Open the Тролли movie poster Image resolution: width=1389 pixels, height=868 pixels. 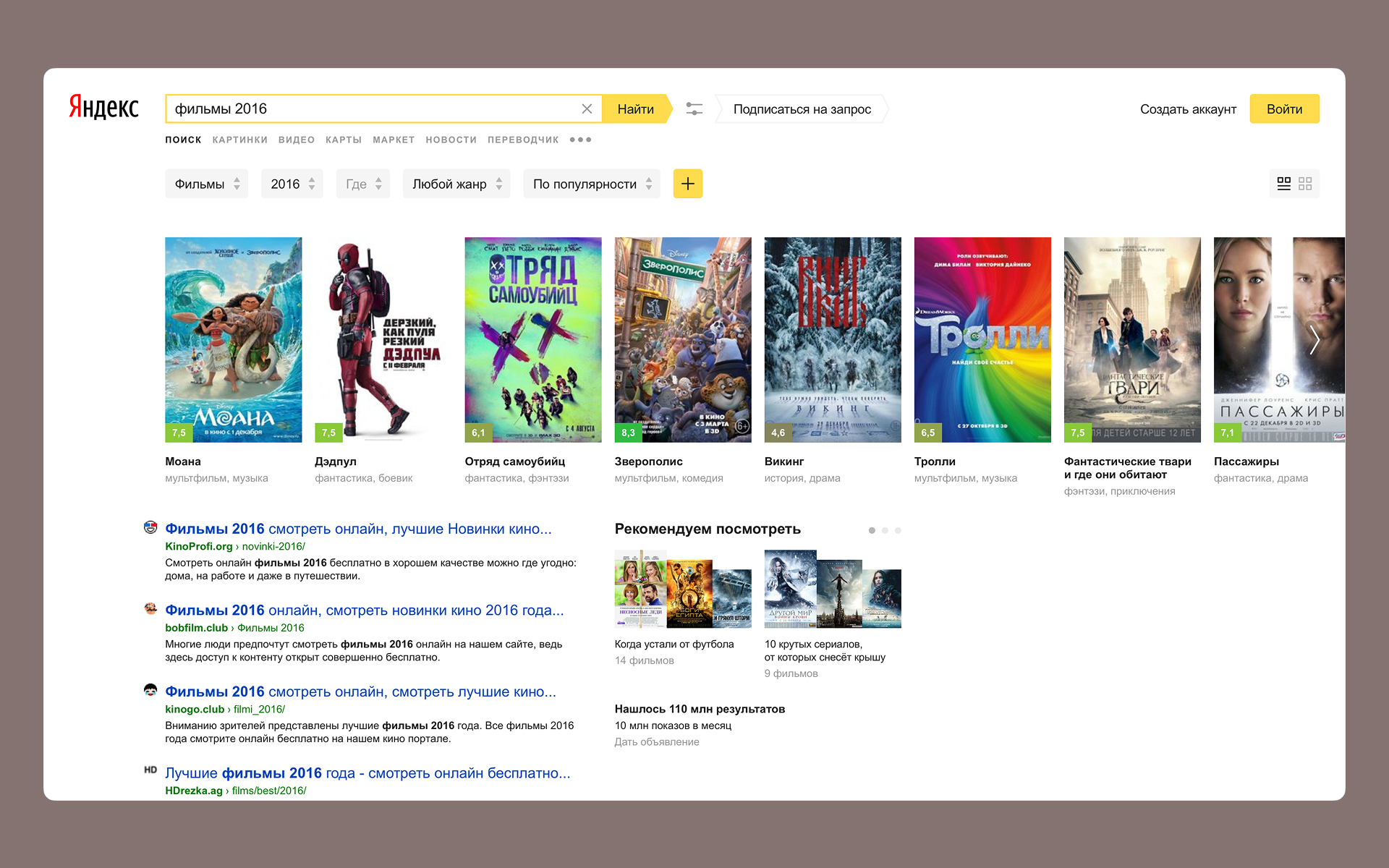pyautogui.click(x=982, y=340)
